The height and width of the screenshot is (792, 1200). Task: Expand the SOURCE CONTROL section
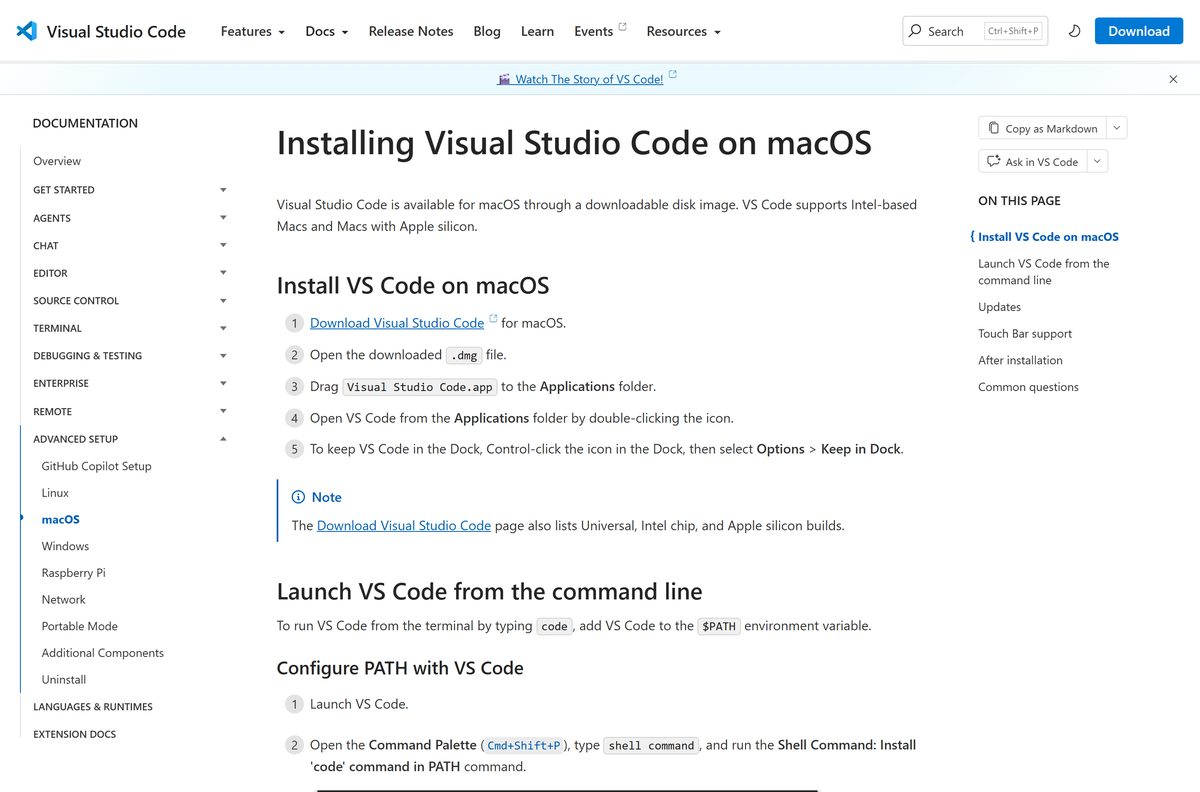coord(130,300)
